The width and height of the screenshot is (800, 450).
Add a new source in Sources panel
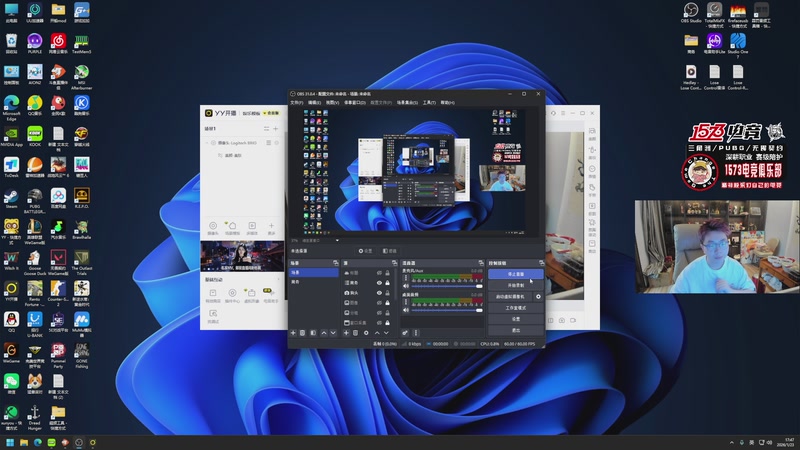346,333
